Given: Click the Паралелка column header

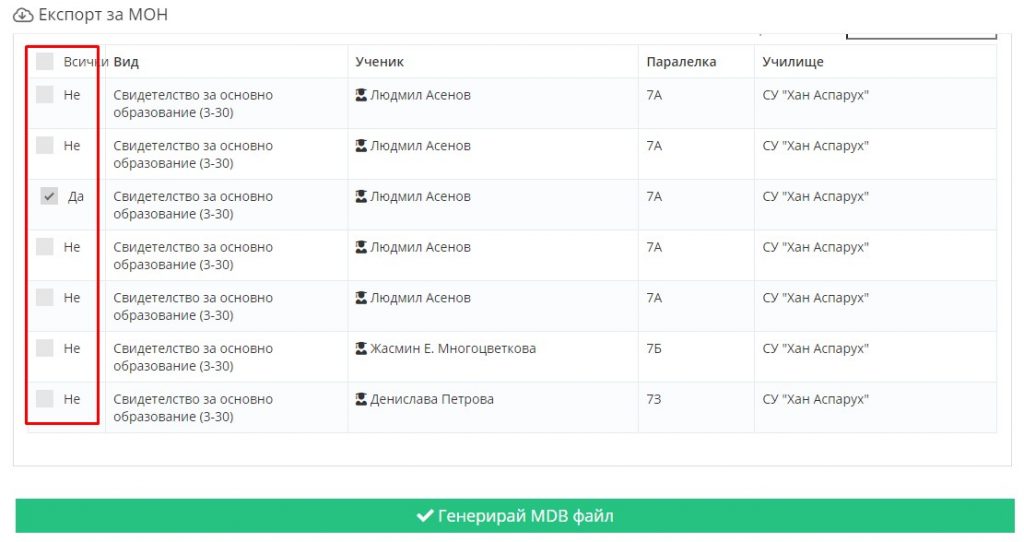Looking at the screenshot, I should (681, 62).
